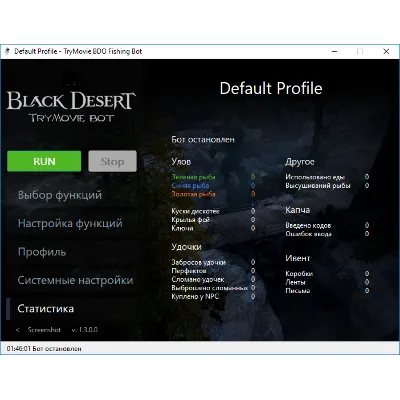Close the TryMovie BDO Fishing Bot window
The image size is (400, 400).
386,51
